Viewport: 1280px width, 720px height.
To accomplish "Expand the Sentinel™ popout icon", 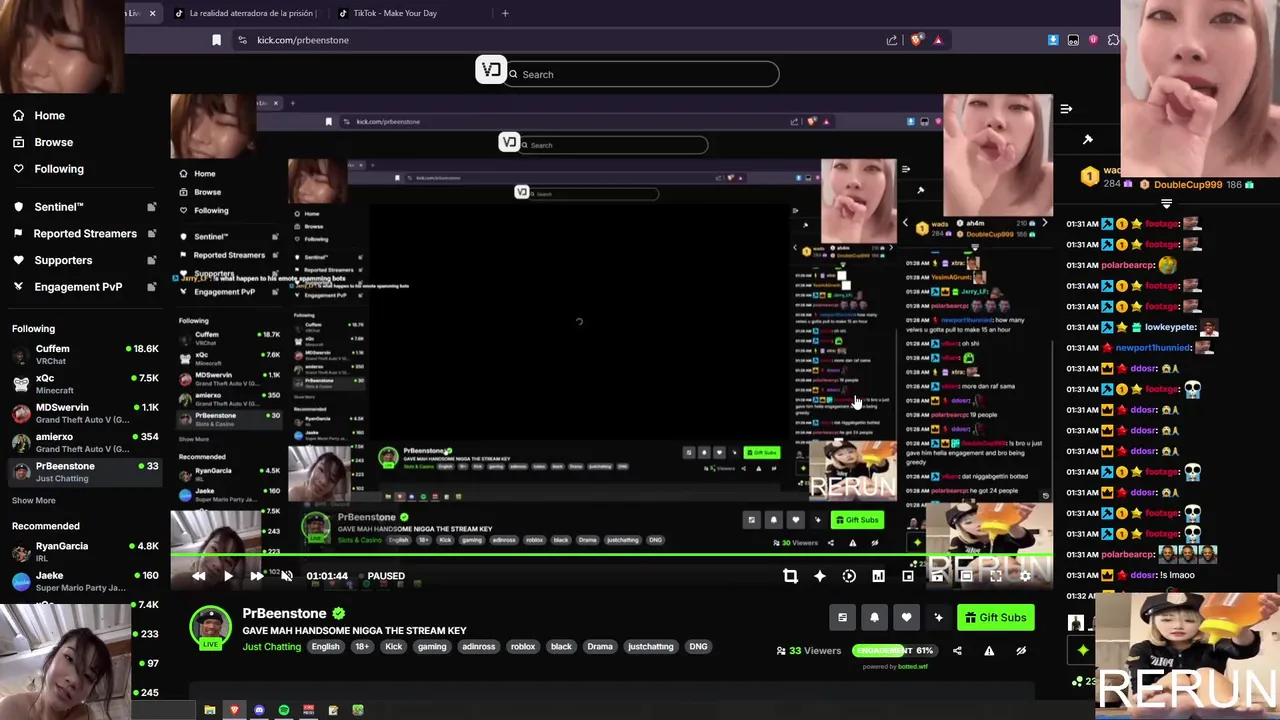I will 152,207.
